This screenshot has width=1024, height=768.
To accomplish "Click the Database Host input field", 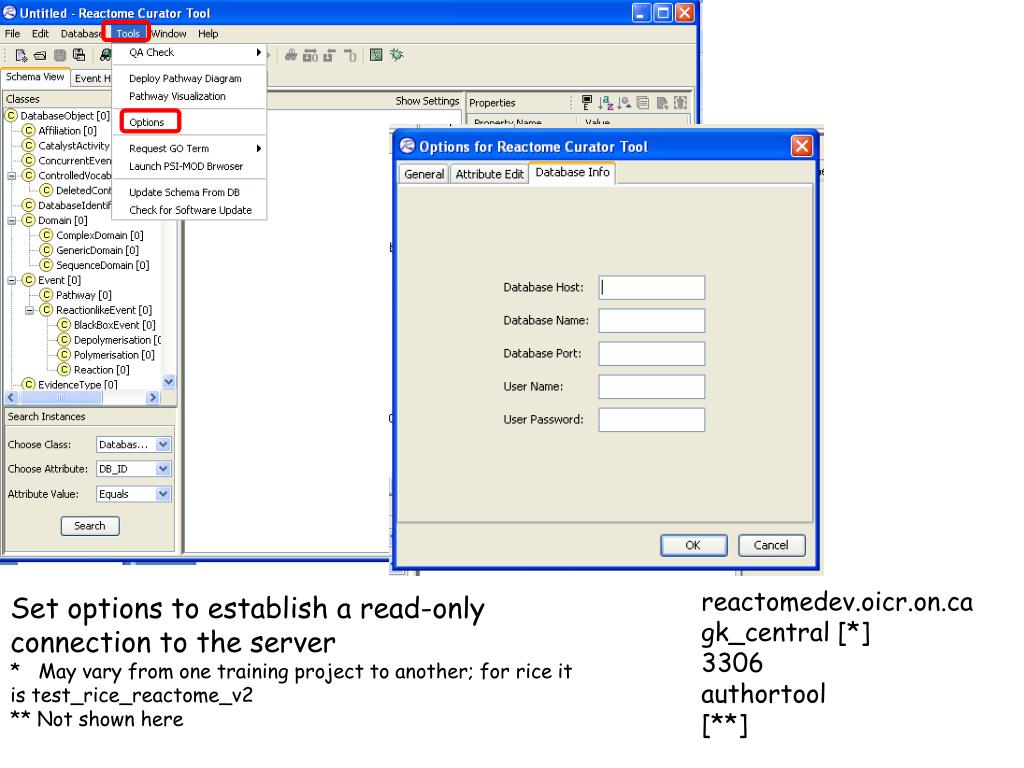I will 652,287.
